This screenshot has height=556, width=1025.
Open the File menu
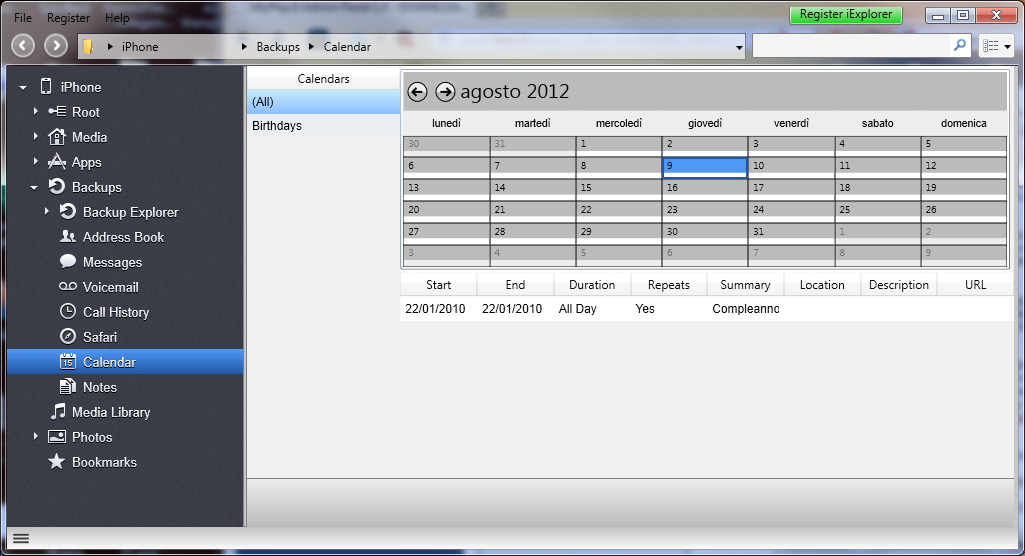tap(23, 18)
